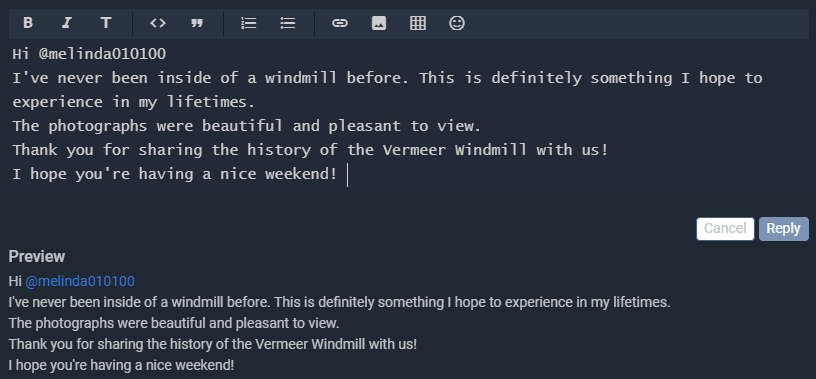This screenshot has height=379, width=816.
Task: Open the emoji picker smiley icon
Action: click(457, 23)
